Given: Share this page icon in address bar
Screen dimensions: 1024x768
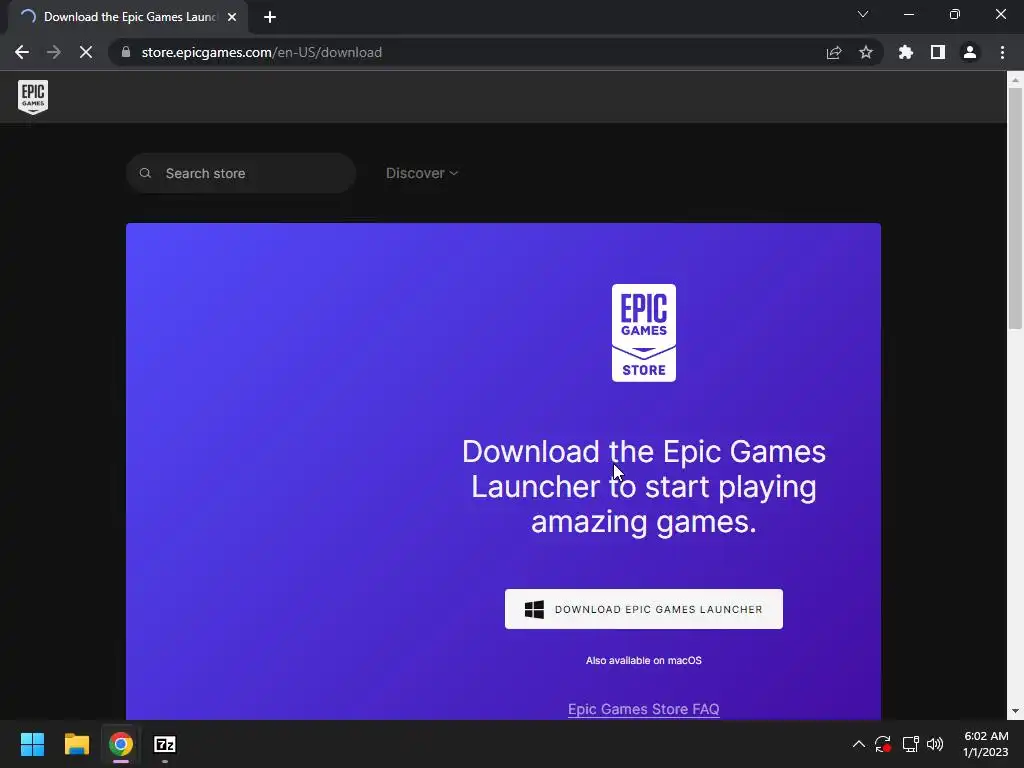Looking at the screenshot, I should click(834, 52).
